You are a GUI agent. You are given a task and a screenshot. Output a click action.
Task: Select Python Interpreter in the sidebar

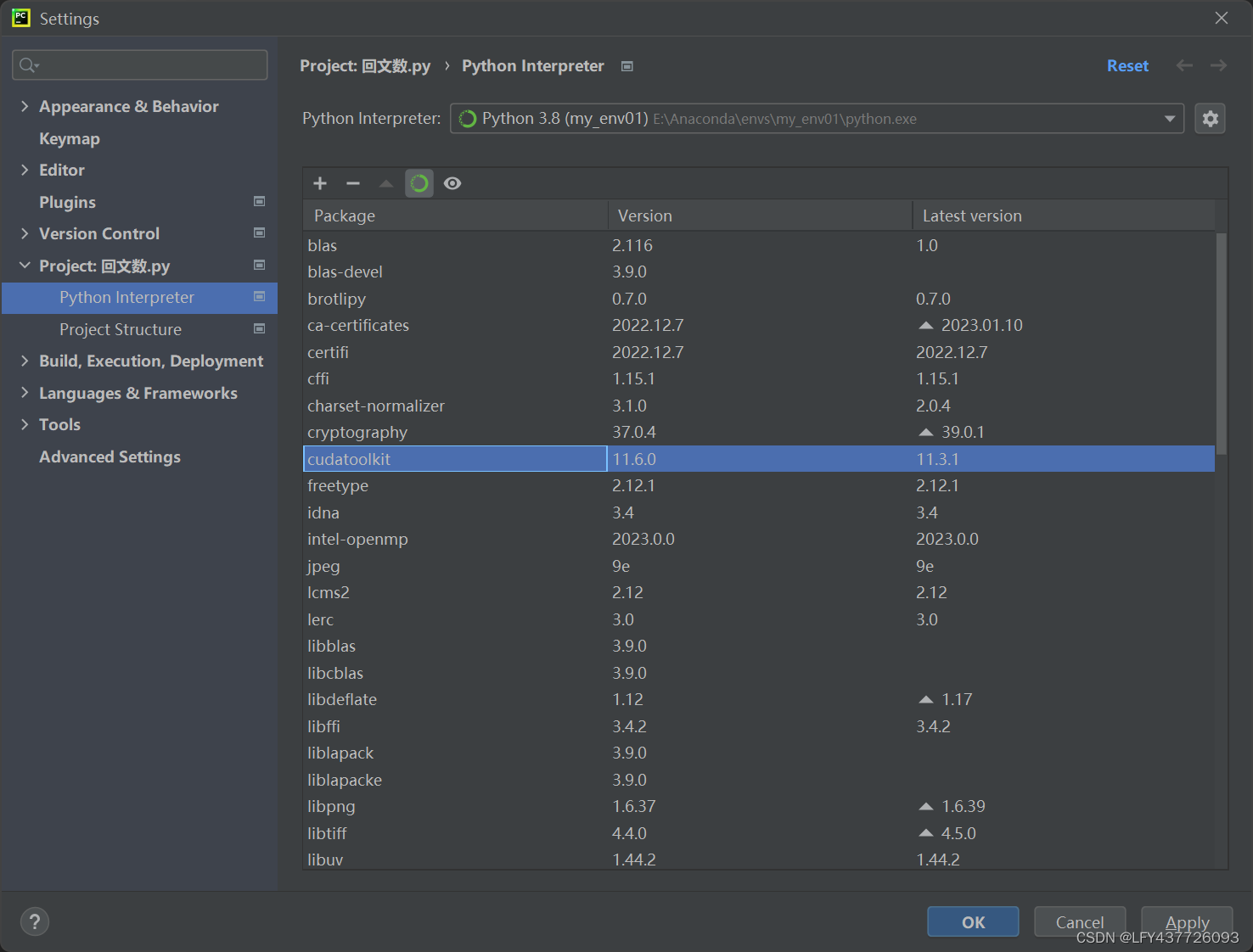coord(139,298)
